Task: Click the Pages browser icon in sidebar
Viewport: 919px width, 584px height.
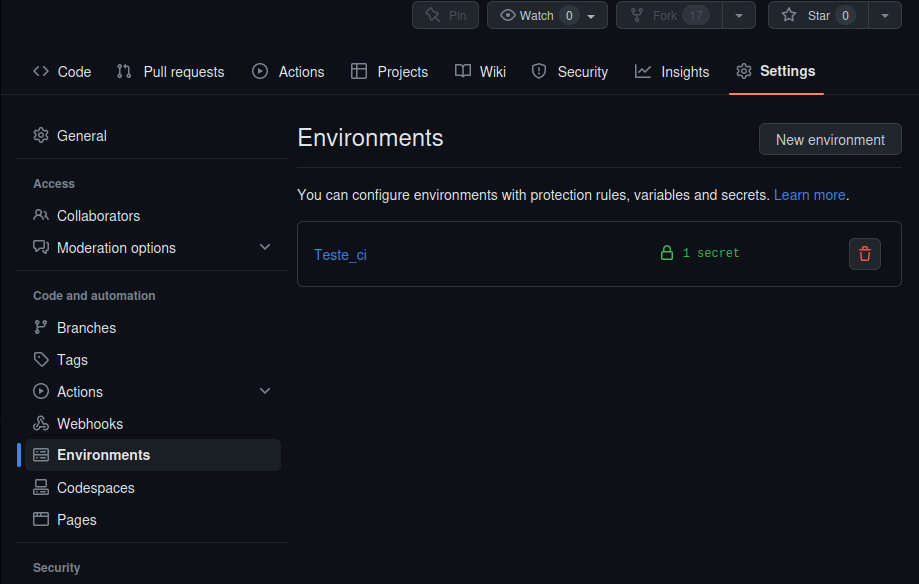Action: coord(41,519)
